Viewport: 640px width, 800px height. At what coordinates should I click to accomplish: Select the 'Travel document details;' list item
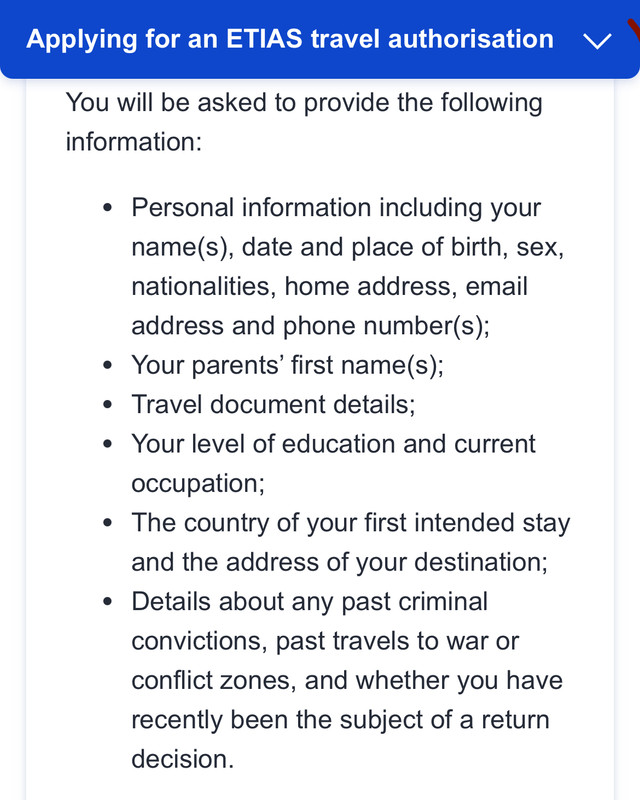(x=273, y=405)
